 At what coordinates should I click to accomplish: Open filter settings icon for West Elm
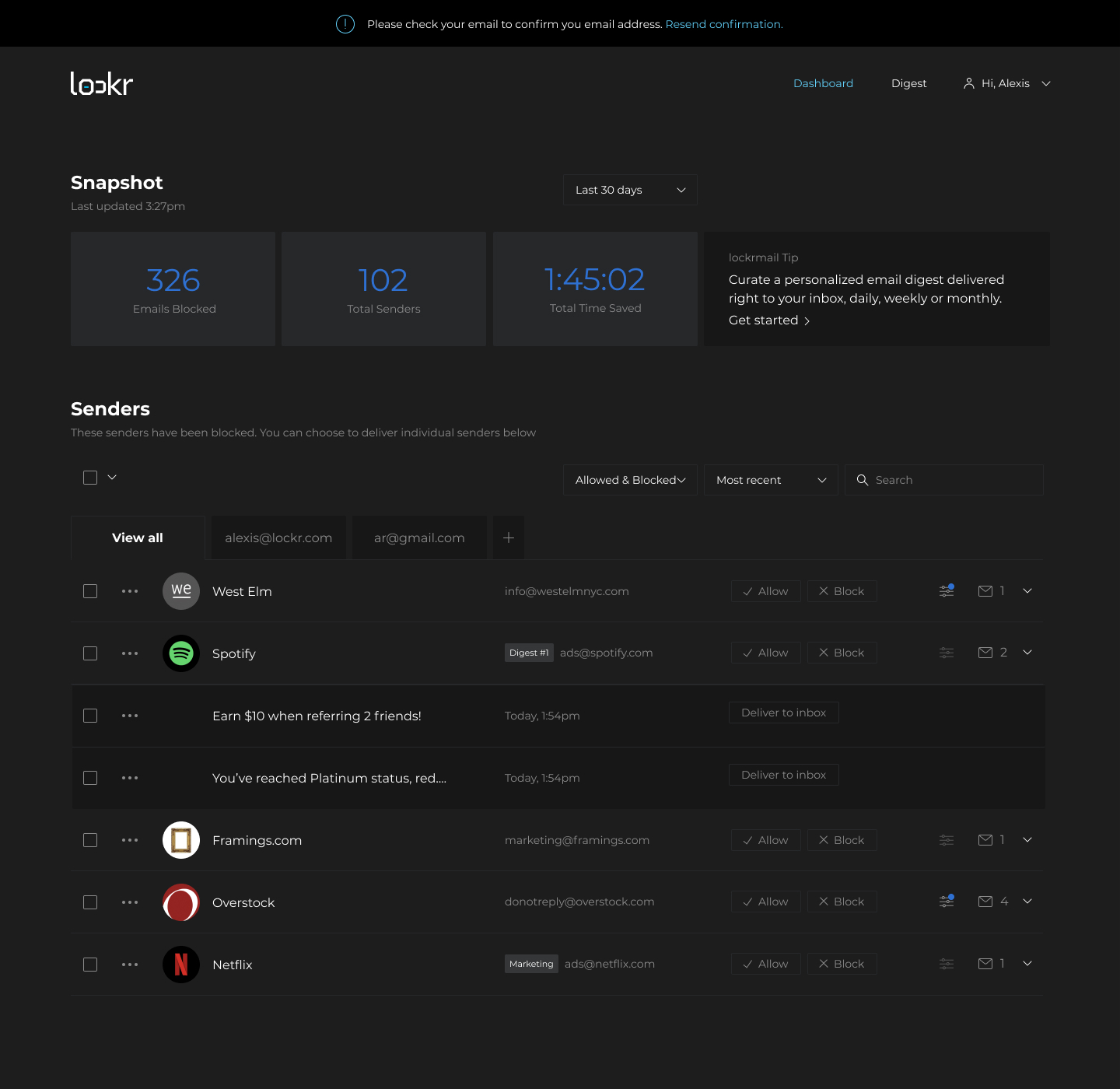pos(946,591)
